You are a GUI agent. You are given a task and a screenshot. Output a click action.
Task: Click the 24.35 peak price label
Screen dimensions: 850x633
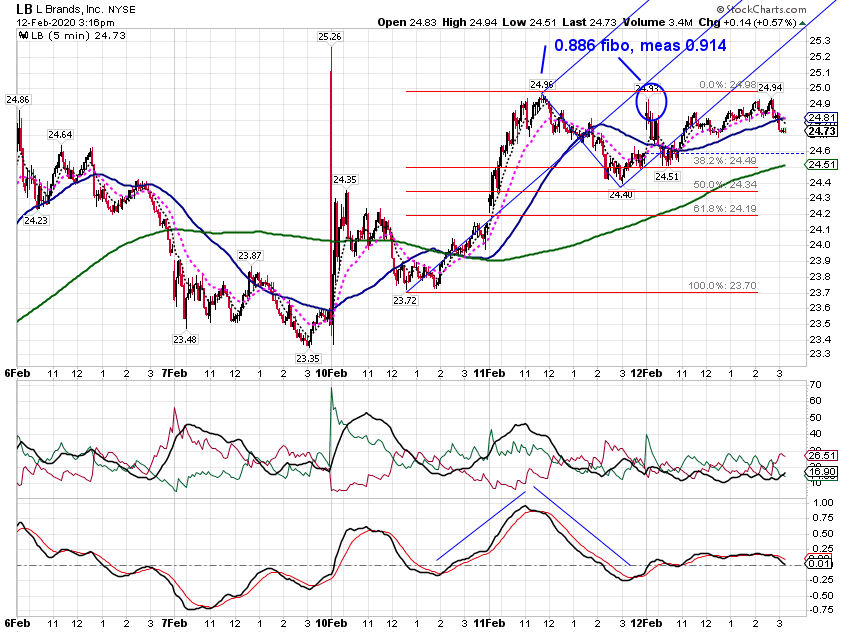coord(345,179)
